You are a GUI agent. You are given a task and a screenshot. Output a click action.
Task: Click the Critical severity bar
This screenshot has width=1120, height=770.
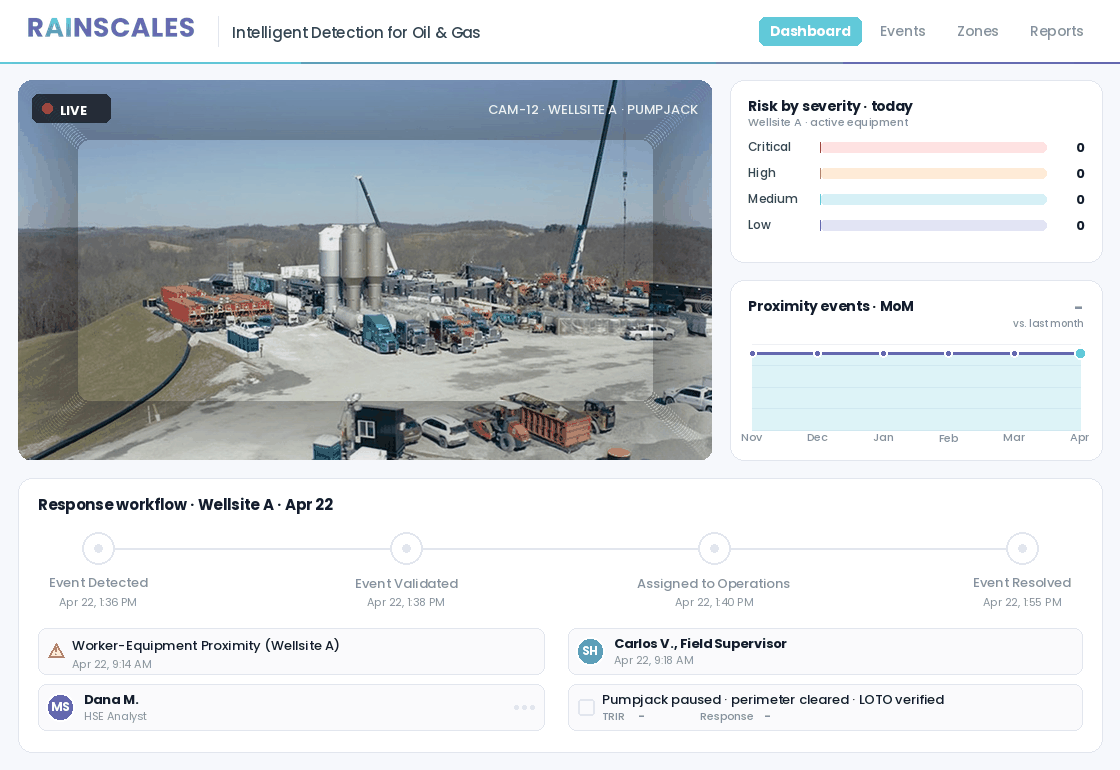click(933, 148)
